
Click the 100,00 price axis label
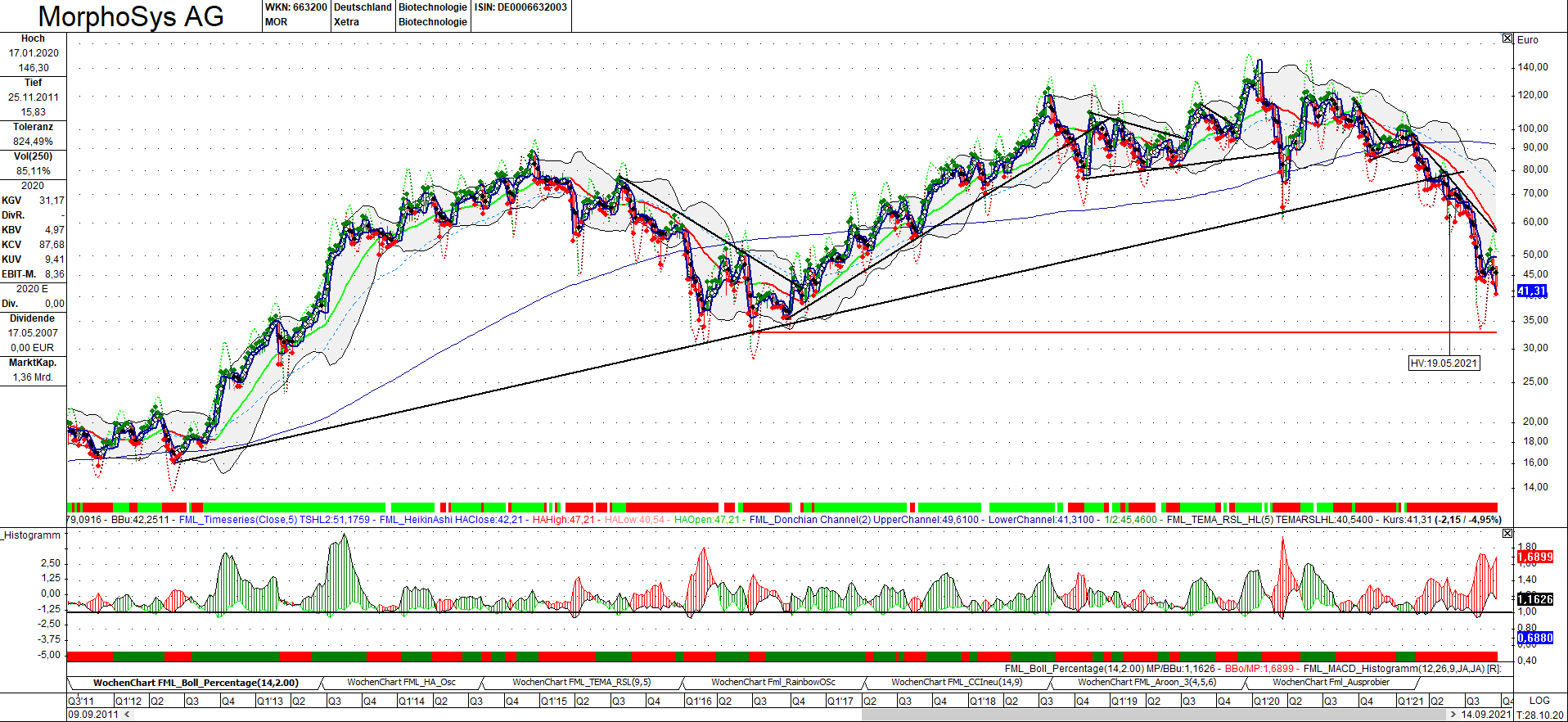(x=1532, y=128)
